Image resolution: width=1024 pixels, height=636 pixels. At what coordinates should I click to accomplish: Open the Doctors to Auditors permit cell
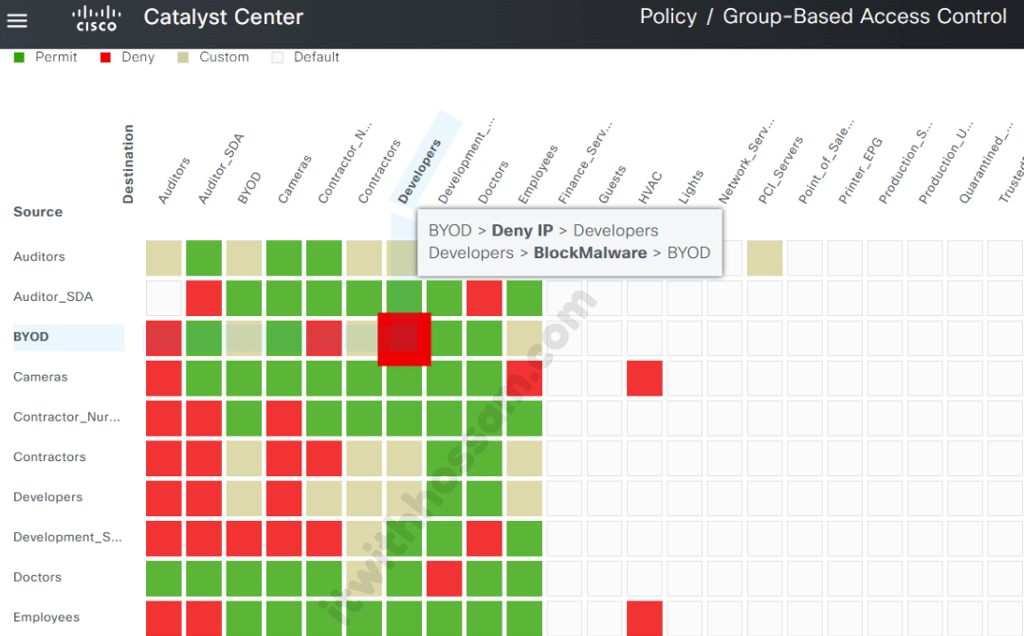pos(164,579)
